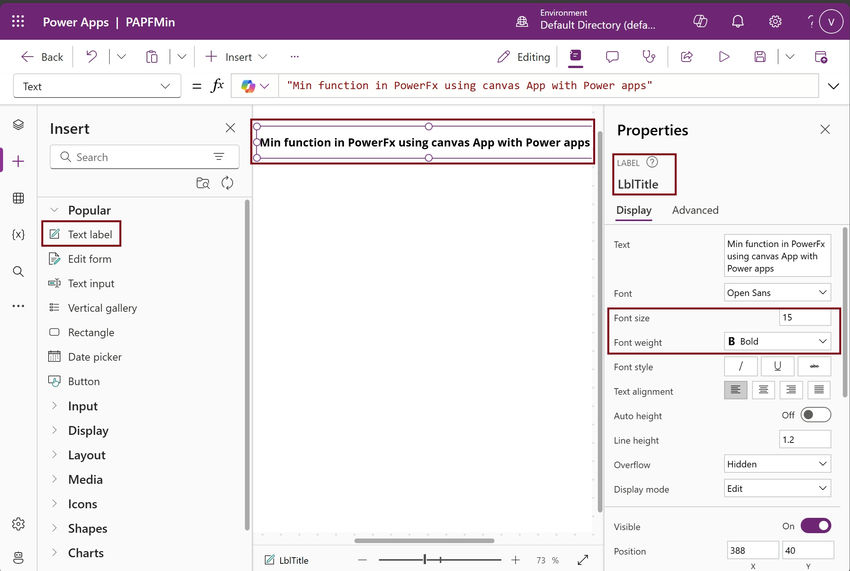The height and width of the screenshot is (571, 850).
Task: Toggle the Properties pane toolbar icon
Action: pyautogui.click(x=575, y=56)
